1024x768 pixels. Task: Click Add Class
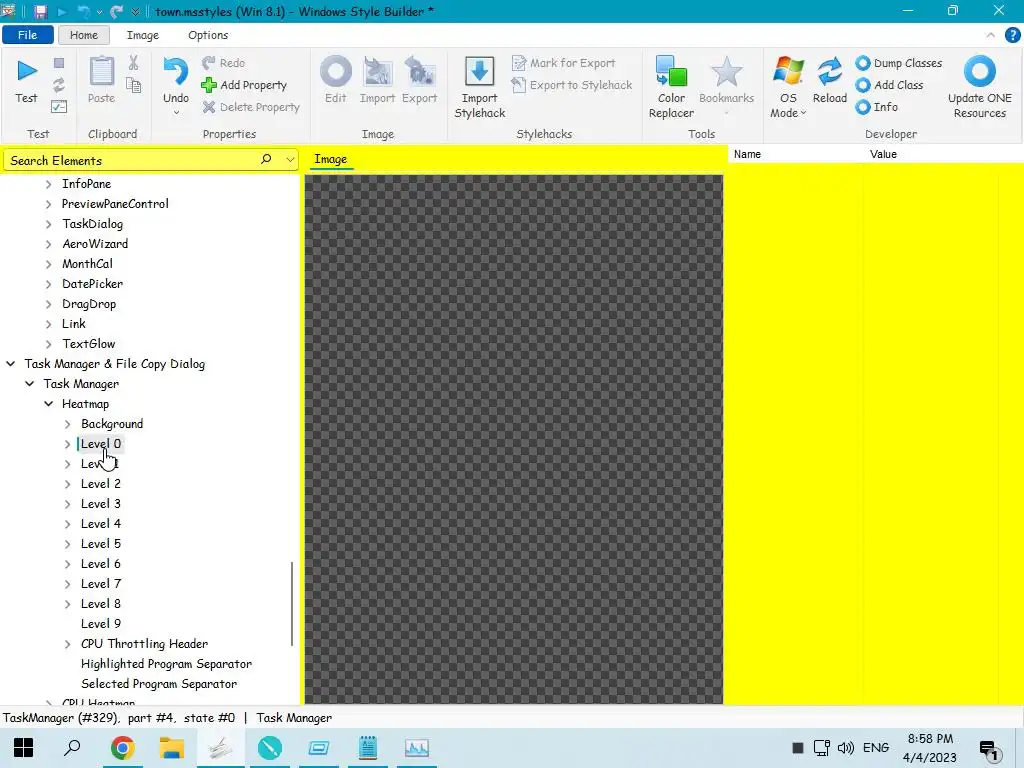point(889,85)
